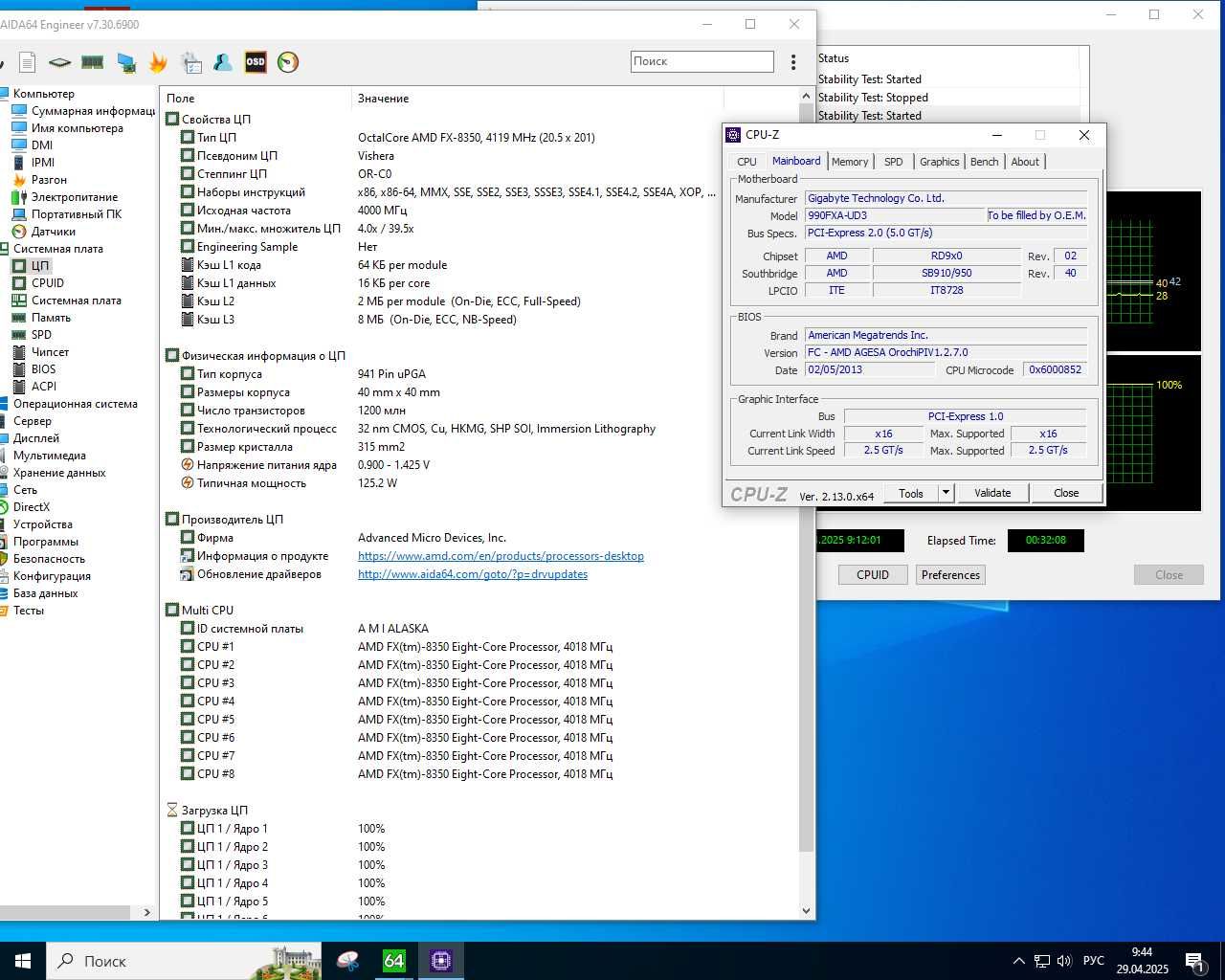Screen dimensions: 1225x980
Task: Select the Типичная мощность row
Action: (479, 483)
